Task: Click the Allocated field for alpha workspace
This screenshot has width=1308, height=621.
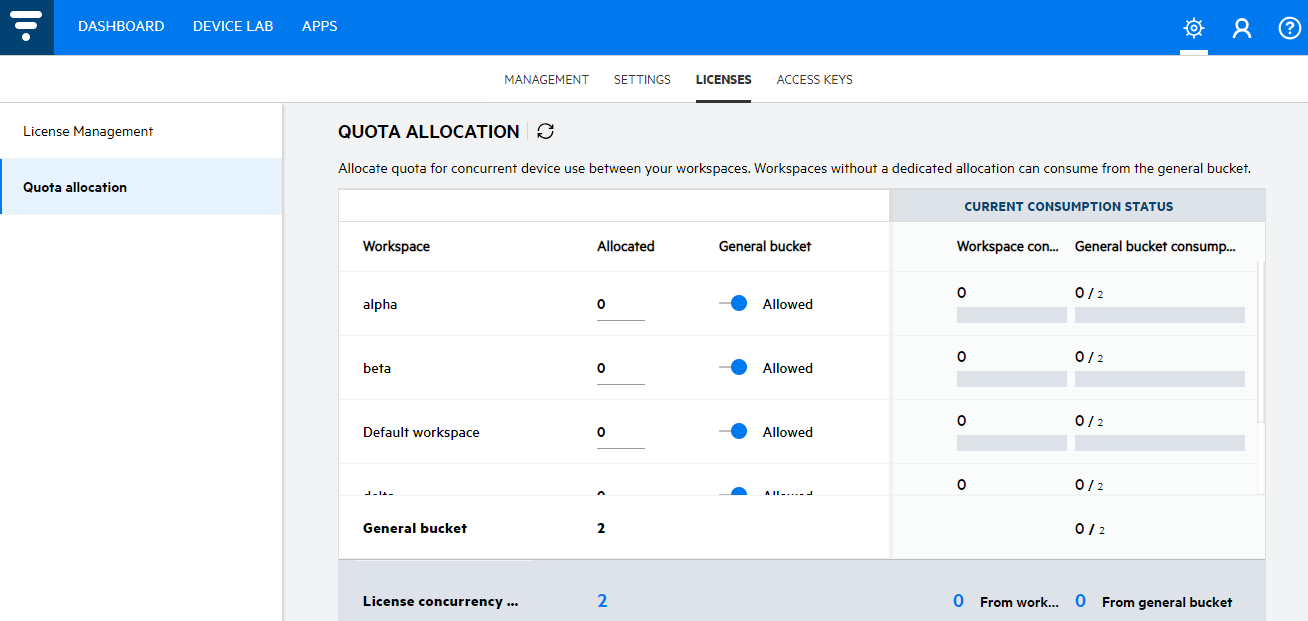Action: [x=620, y=305]
